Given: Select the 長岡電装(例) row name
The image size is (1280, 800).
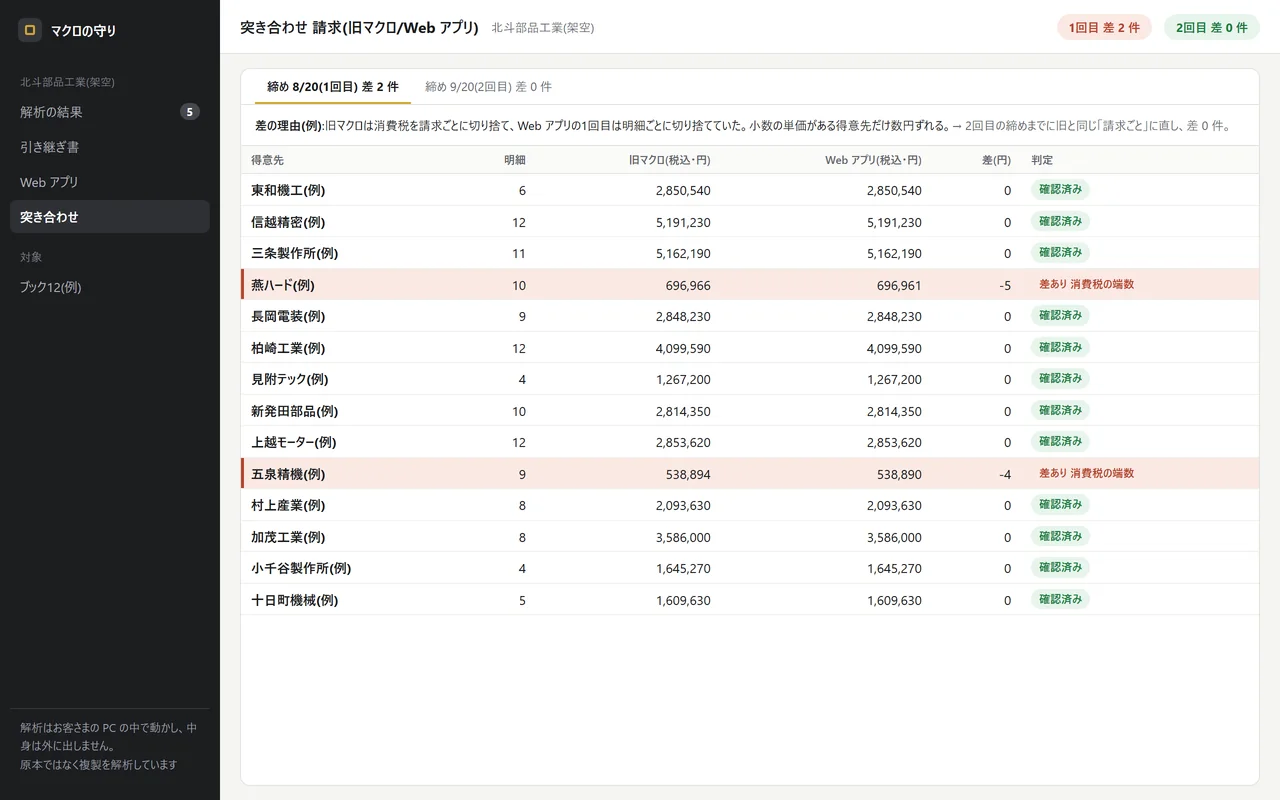Looking at the screenshot, I should (x=288, y=316).
